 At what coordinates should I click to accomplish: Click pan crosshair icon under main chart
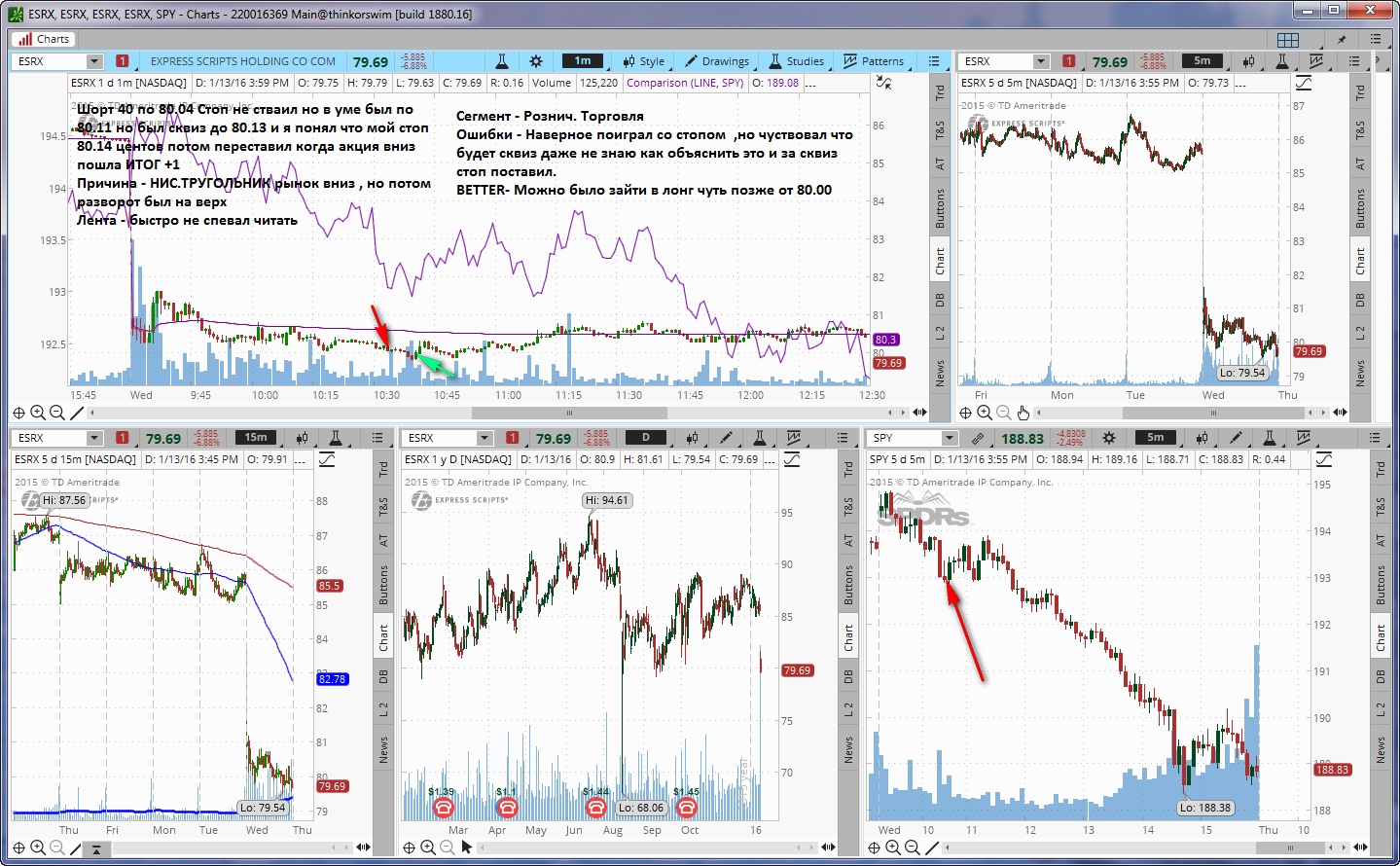coord(18,413)
